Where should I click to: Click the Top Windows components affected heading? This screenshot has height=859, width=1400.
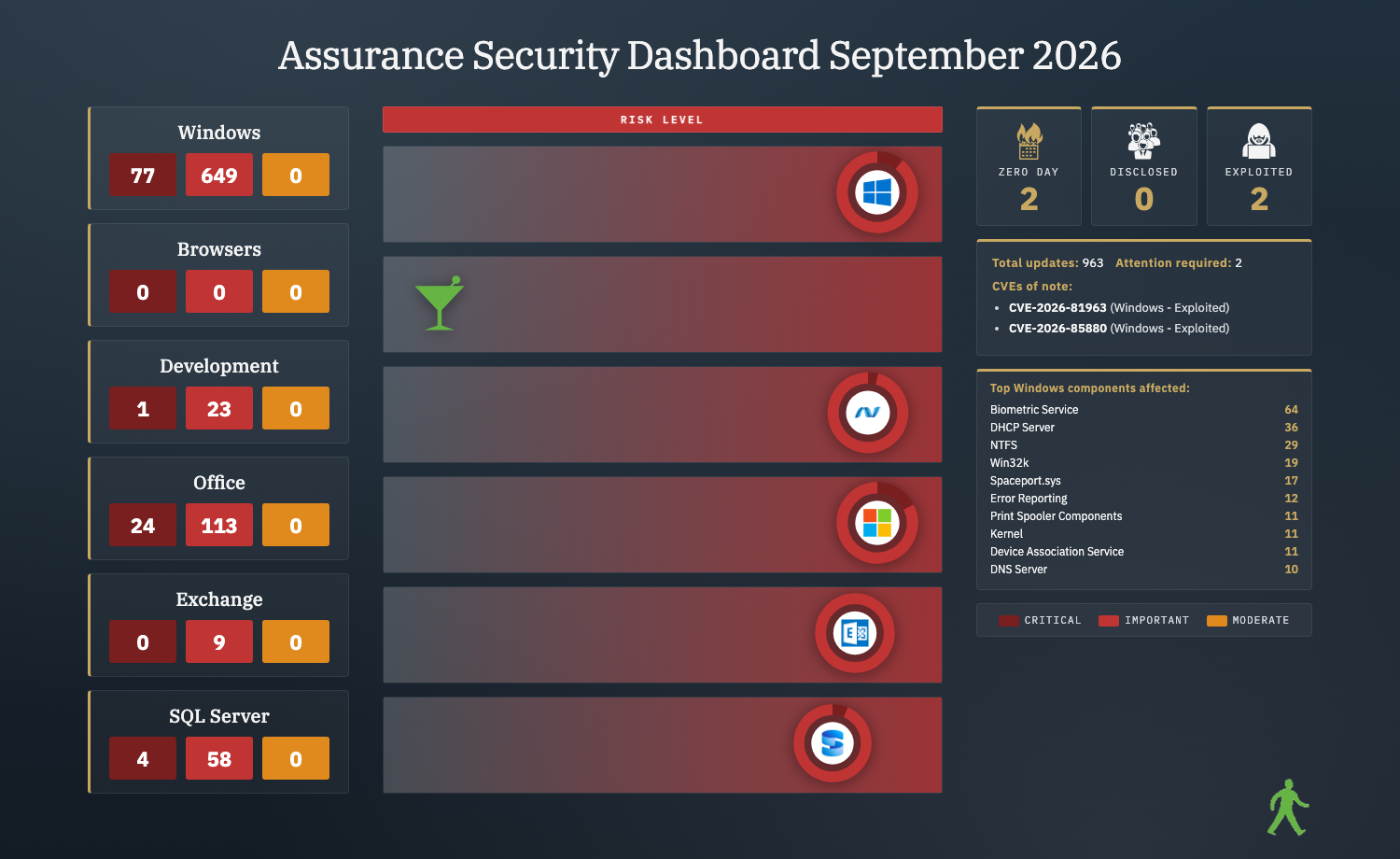(1090, 387)
